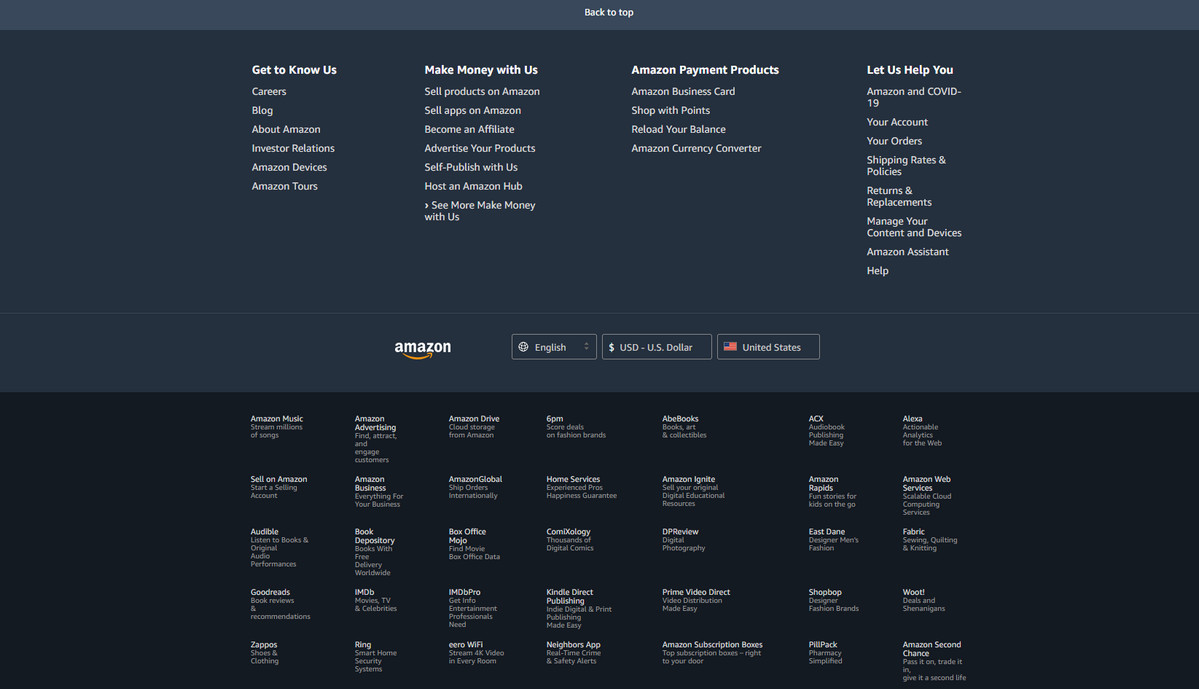The image size is (1199, 689).
Task: Open Amazon Music footer link
Action: point(277,427)
